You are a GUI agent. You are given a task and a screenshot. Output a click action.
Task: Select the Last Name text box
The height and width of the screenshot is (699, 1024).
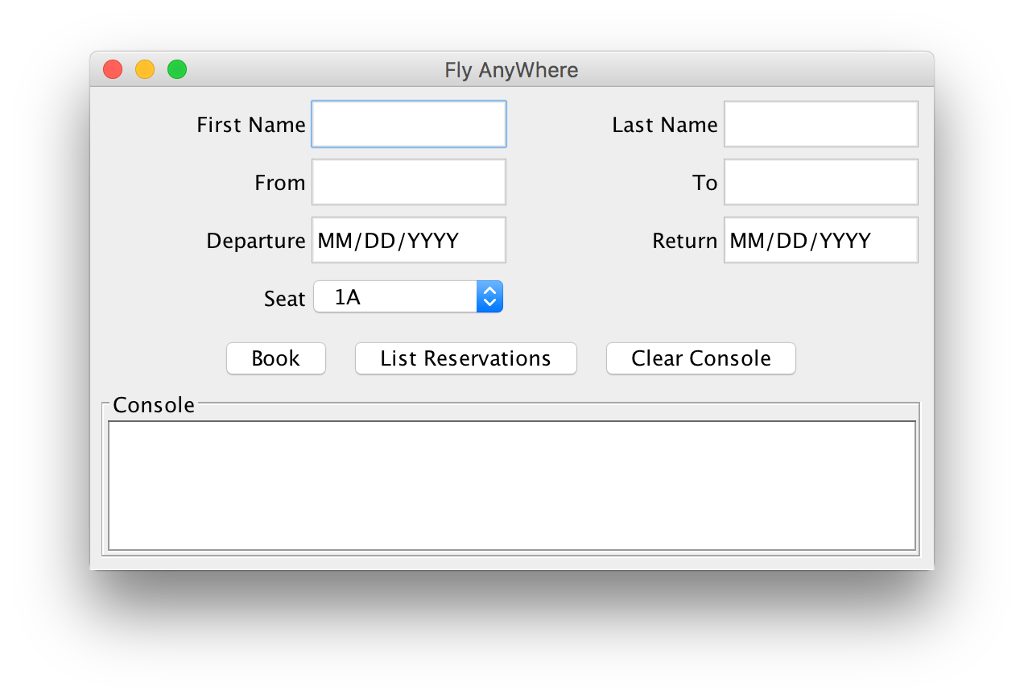pos(820,123)
